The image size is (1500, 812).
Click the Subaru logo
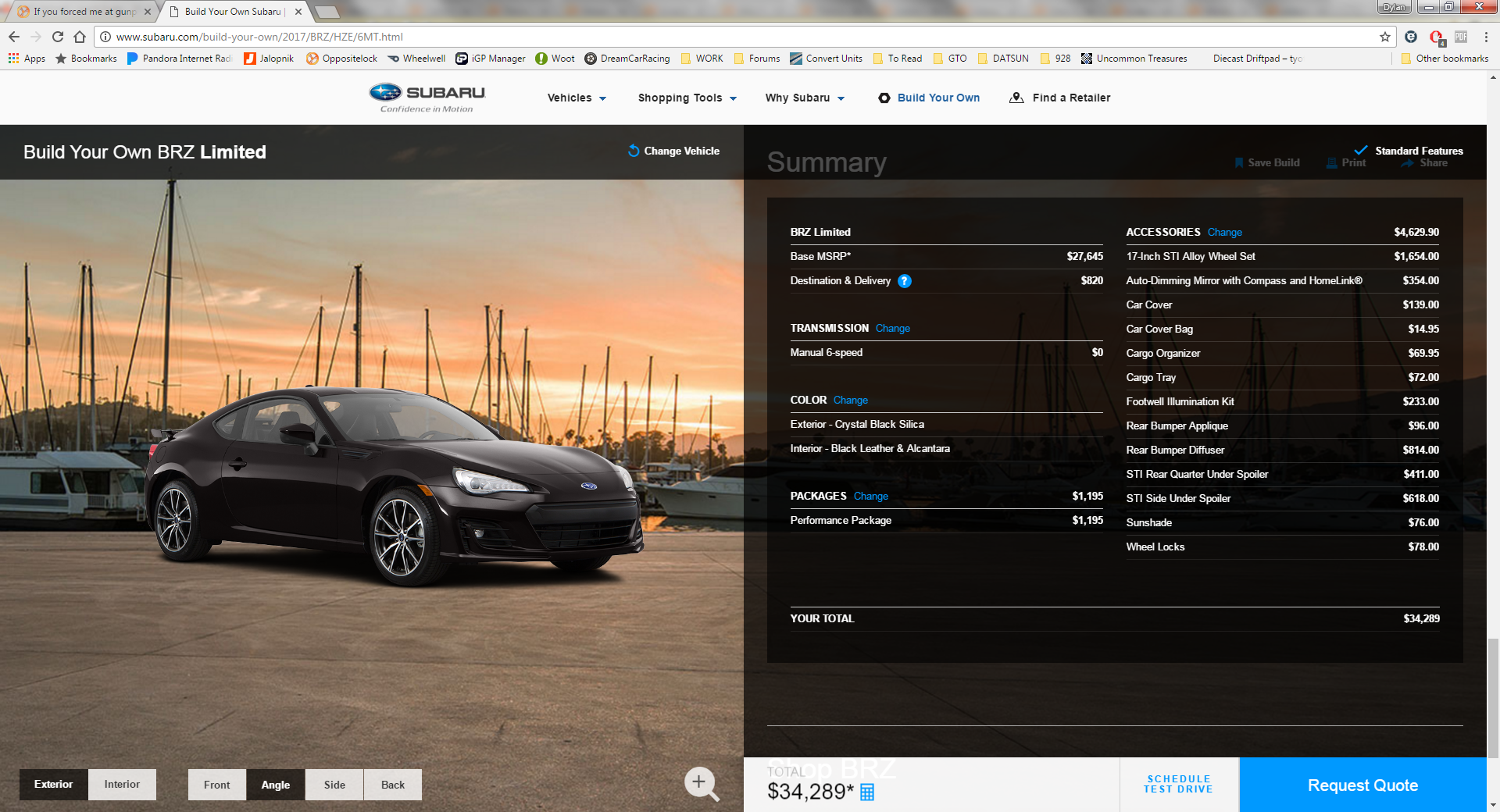pos(427,98)
